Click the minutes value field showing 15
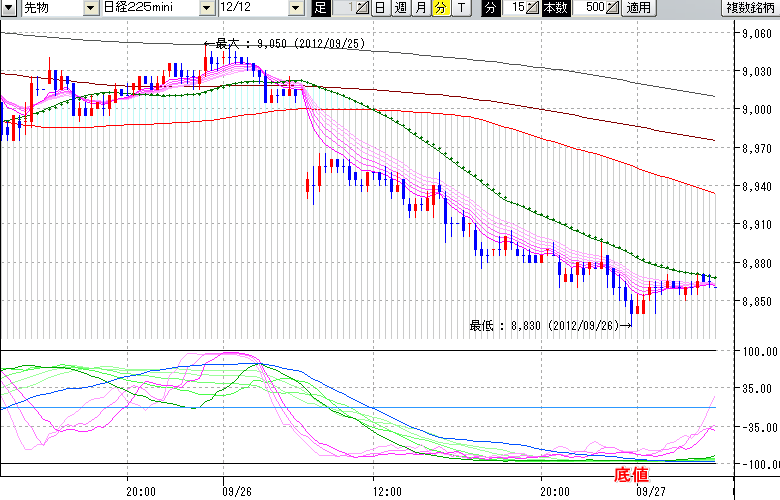The height and width of the screenshot is (500, 780). tap(514, 8)
